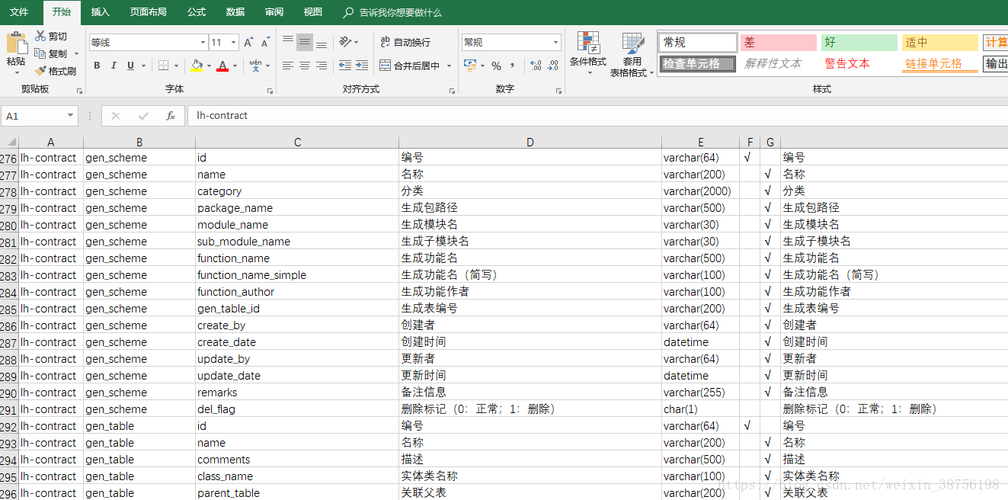This screenshot has height=500, width=1008.
Task: Click the Increase Font Size icon
Action: [249, 43]
